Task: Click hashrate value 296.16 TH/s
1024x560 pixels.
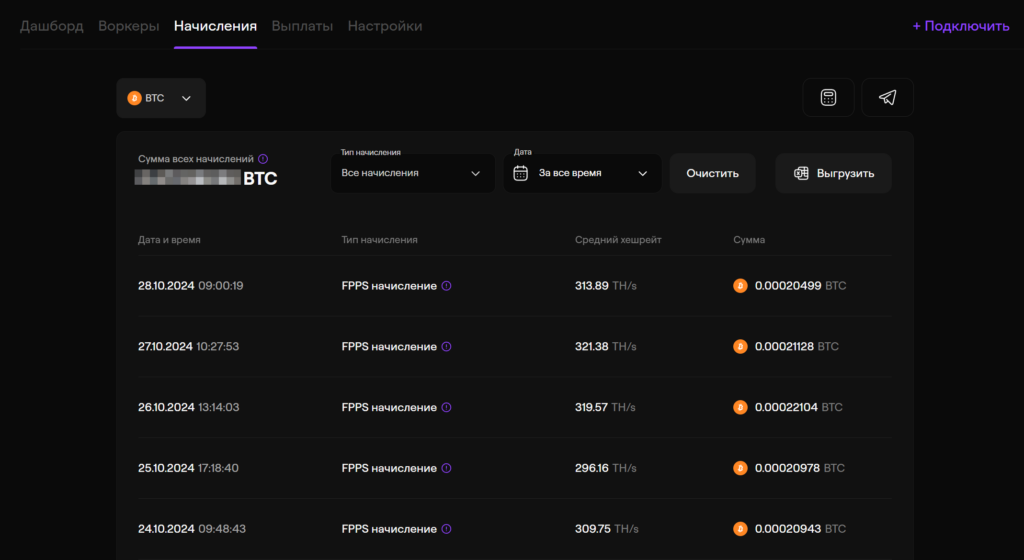Action: click(605, 468)
